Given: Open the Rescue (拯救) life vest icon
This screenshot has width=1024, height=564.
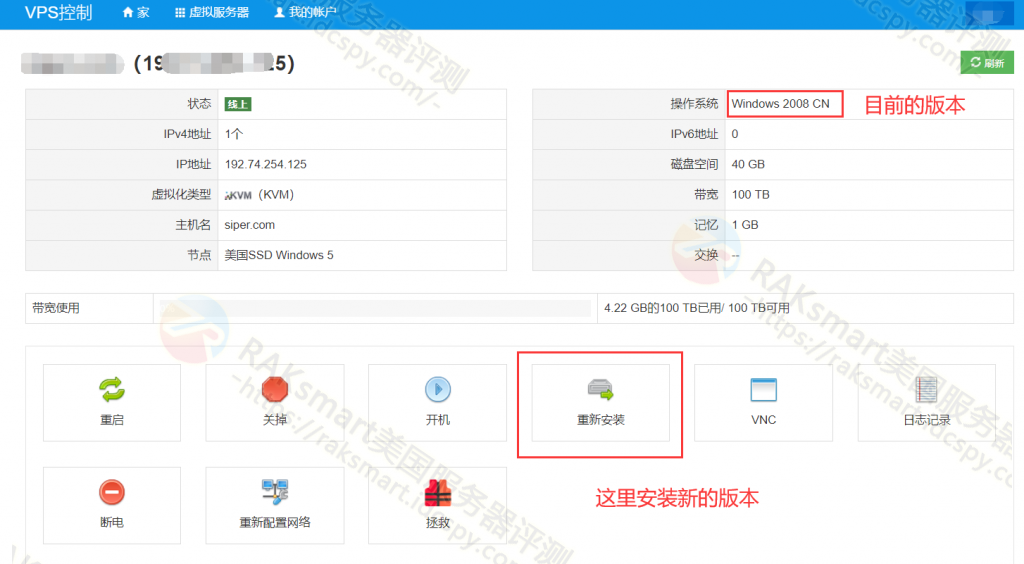Looking at the screenshot, I should [x=438, y=494].
